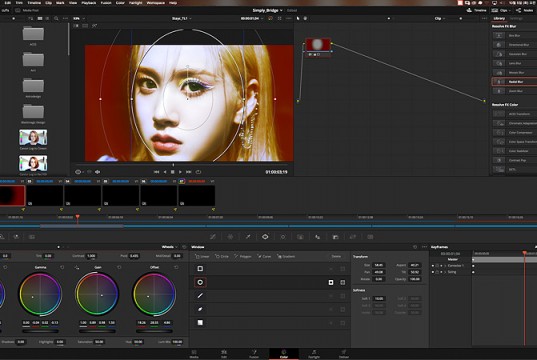537x360 pixels.
Task: Expand the Sizing keyframe track
Action: point(445,272)
